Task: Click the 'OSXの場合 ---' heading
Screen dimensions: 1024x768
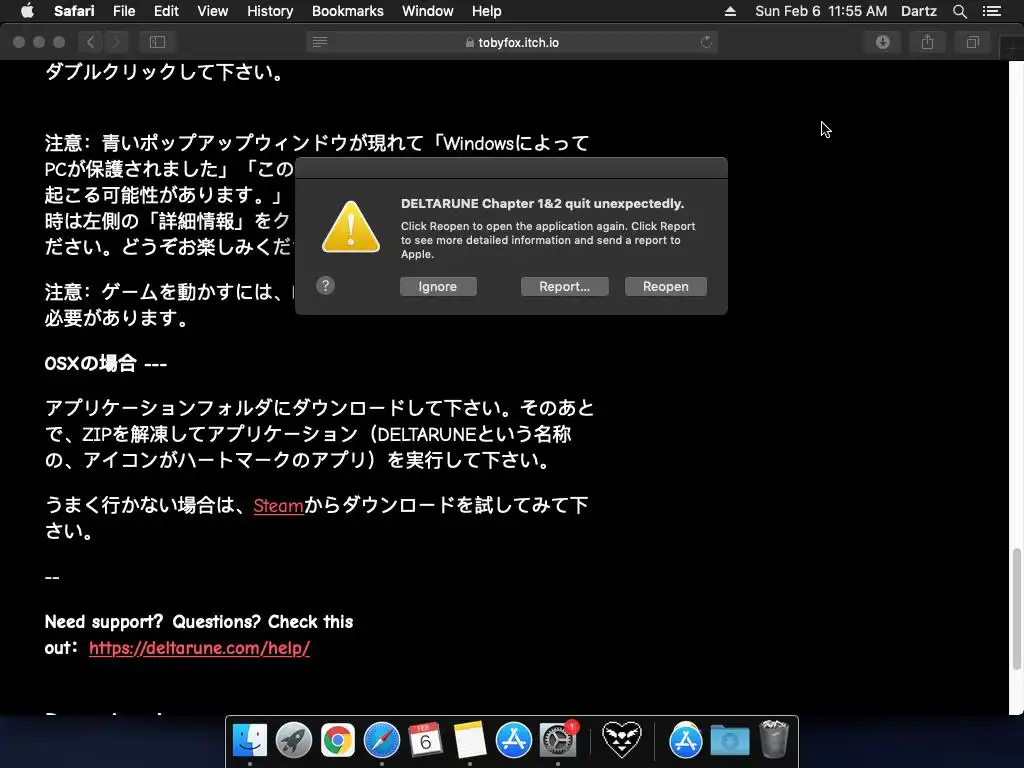Action: tap(106, 363)
